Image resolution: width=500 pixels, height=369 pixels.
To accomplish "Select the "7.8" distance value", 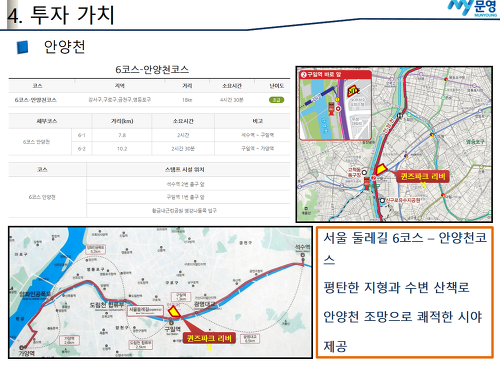I will (122, 135).
